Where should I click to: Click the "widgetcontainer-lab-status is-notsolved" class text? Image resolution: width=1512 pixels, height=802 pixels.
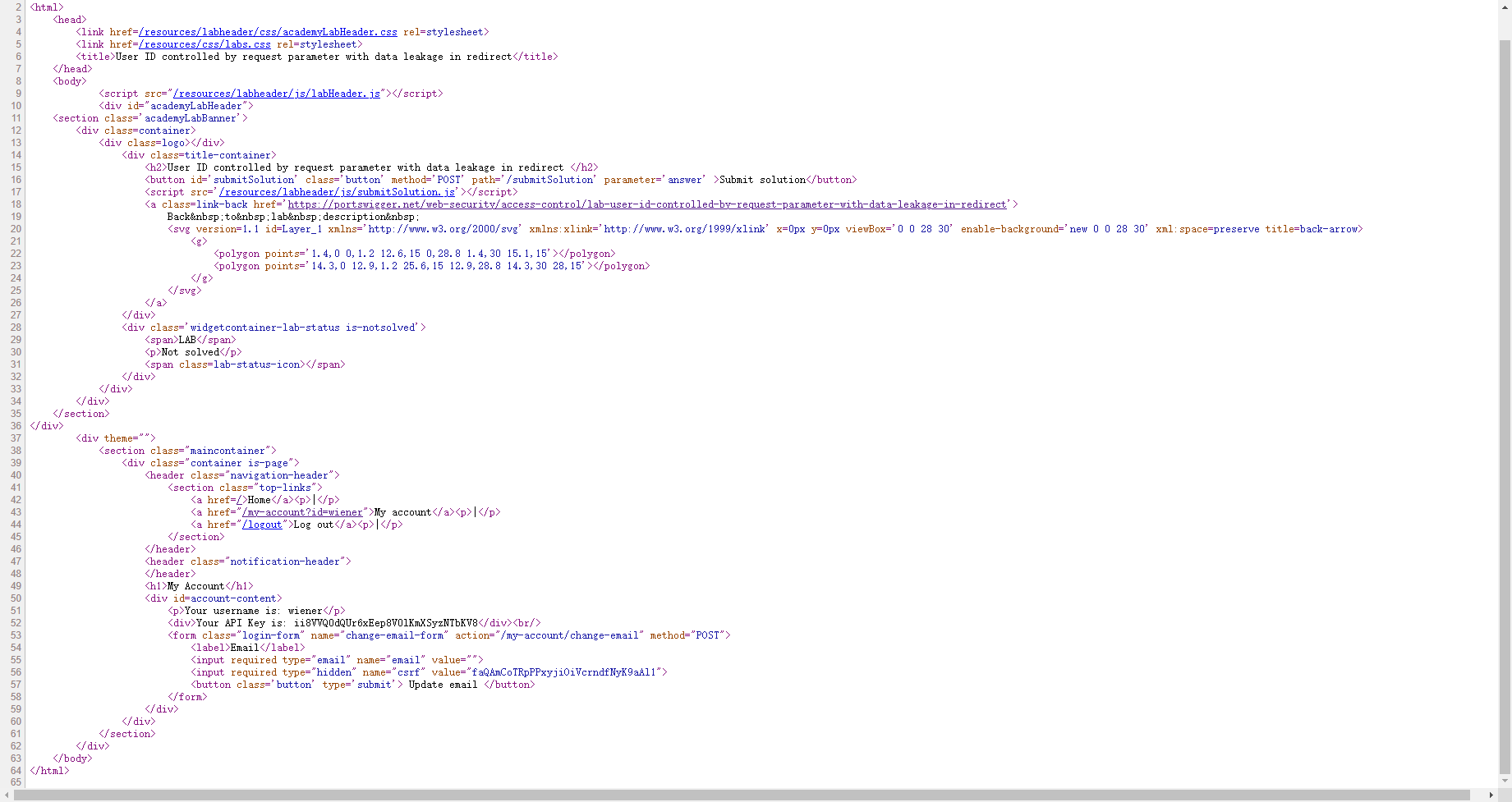[x=302, y=328]
